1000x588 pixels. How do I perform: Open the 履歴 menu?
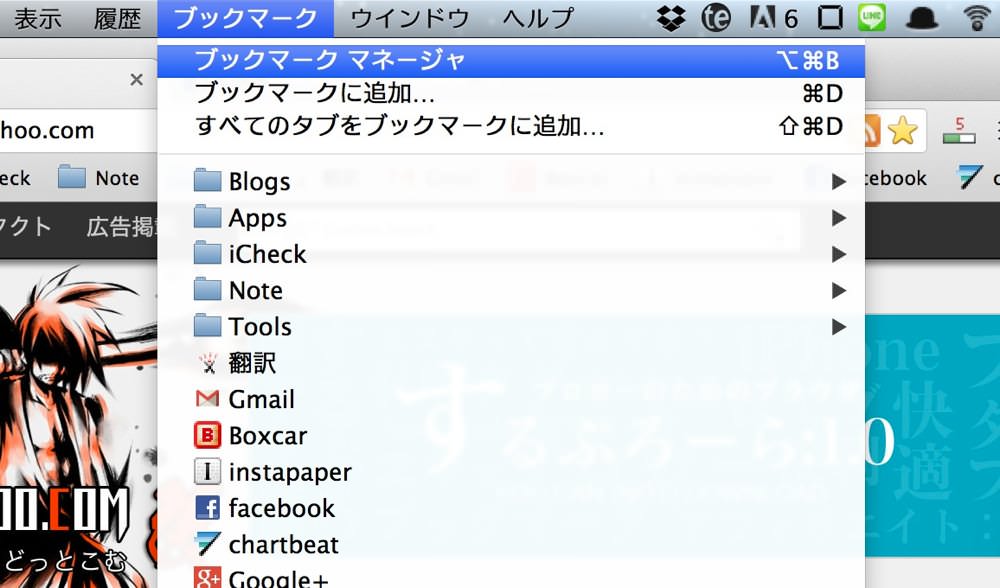117,18
